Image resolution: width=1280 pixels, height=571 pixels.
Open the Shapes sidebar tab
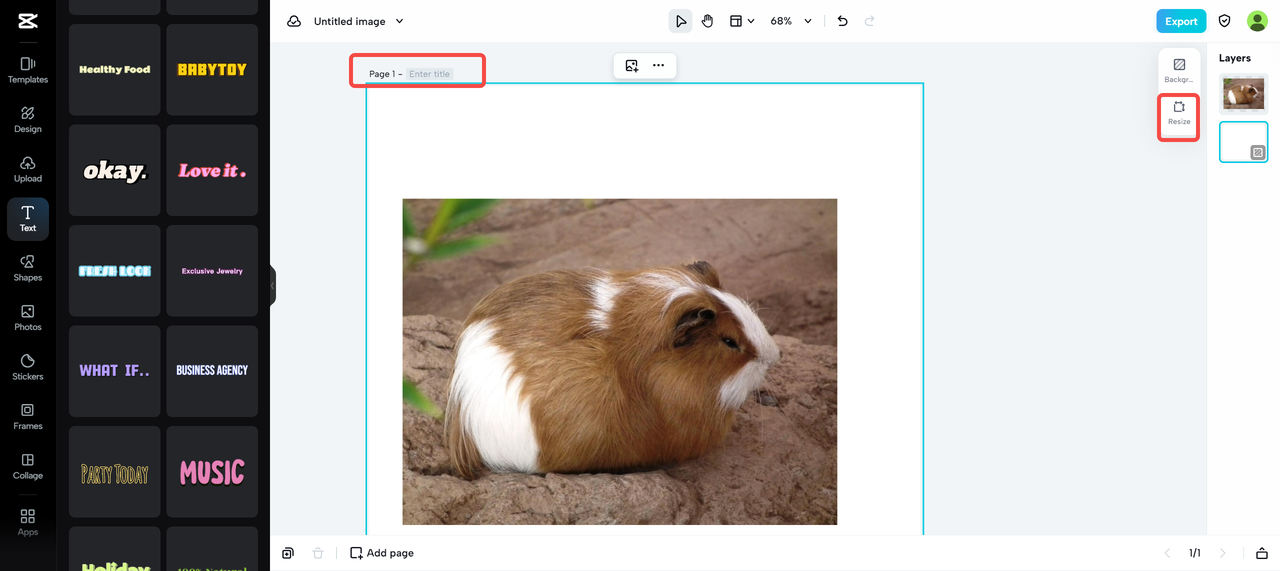pos(28,268)
